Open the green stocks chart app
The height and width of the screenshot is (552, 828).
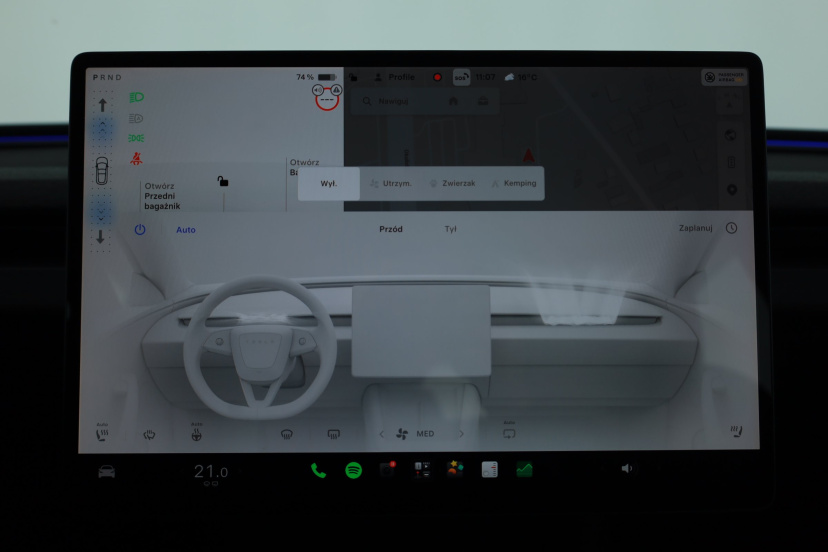pos(524,469)
